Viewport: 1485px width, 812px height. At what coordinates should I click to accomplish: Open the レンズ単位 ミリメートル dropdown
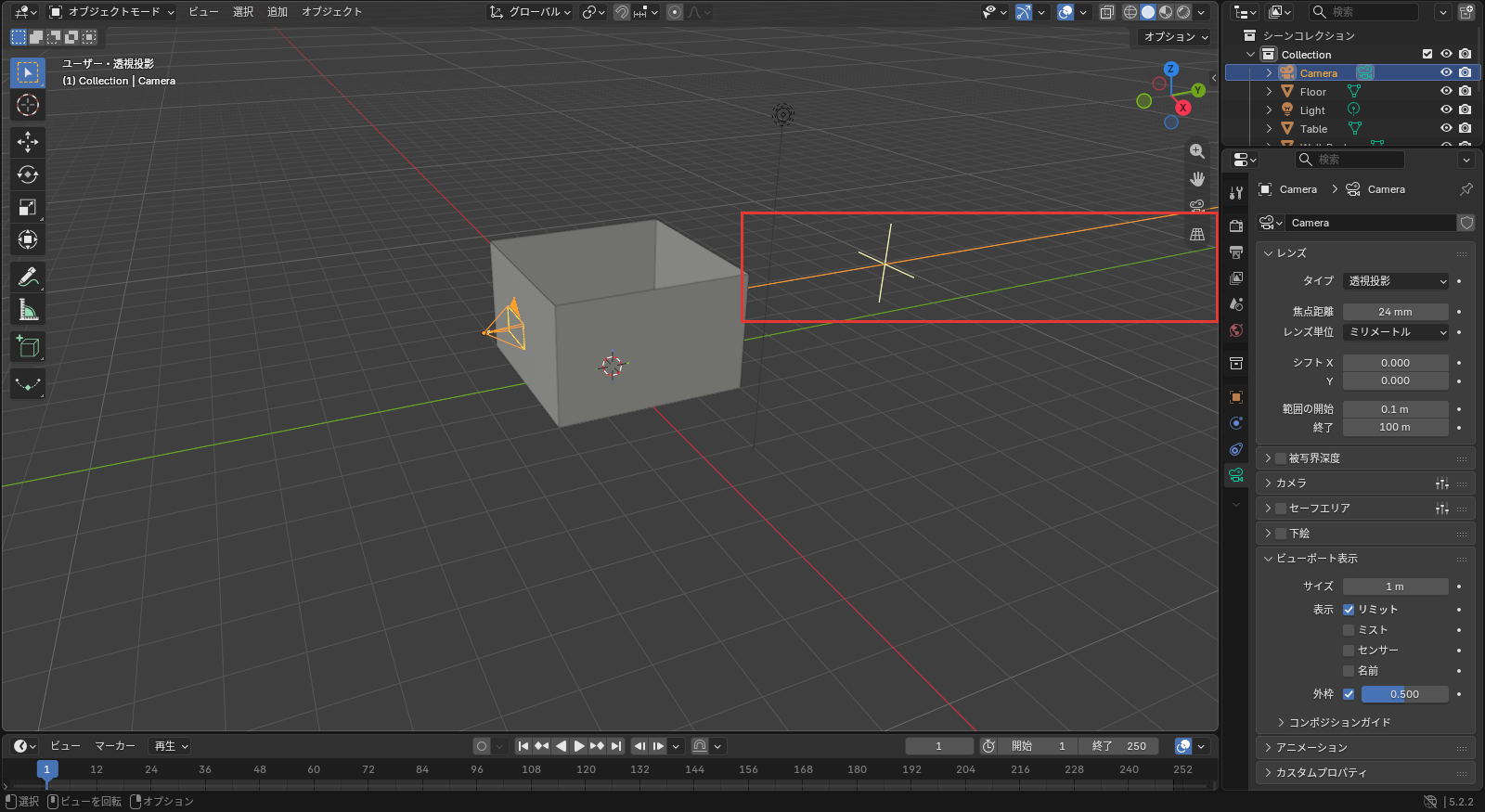[x=1396, y=332]
